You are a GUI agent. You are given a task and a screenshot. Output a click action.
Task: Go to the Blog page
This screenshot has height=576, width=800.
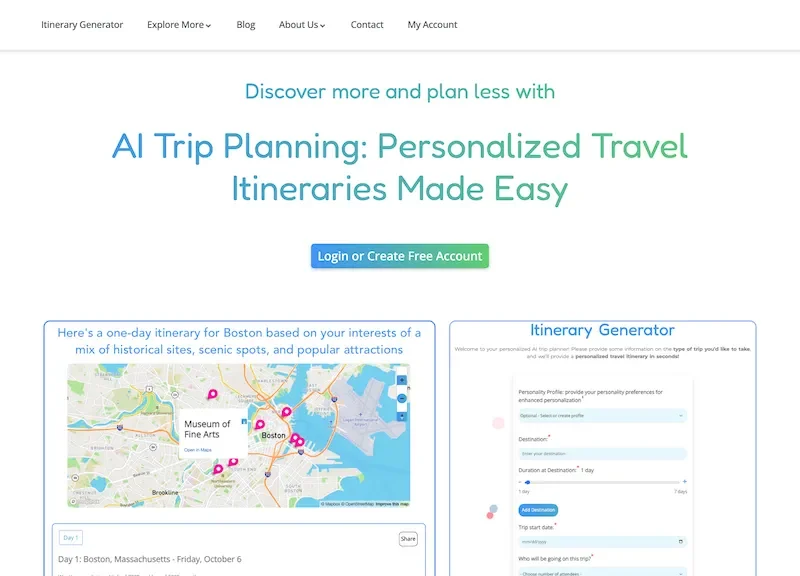(x=246, y=25)
